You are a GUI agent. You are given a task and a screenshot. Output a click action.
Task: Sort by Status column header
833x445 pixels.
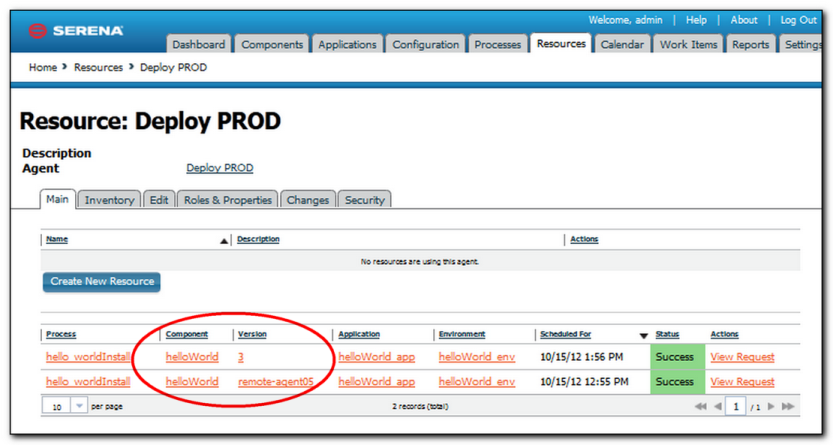[667, 335]
